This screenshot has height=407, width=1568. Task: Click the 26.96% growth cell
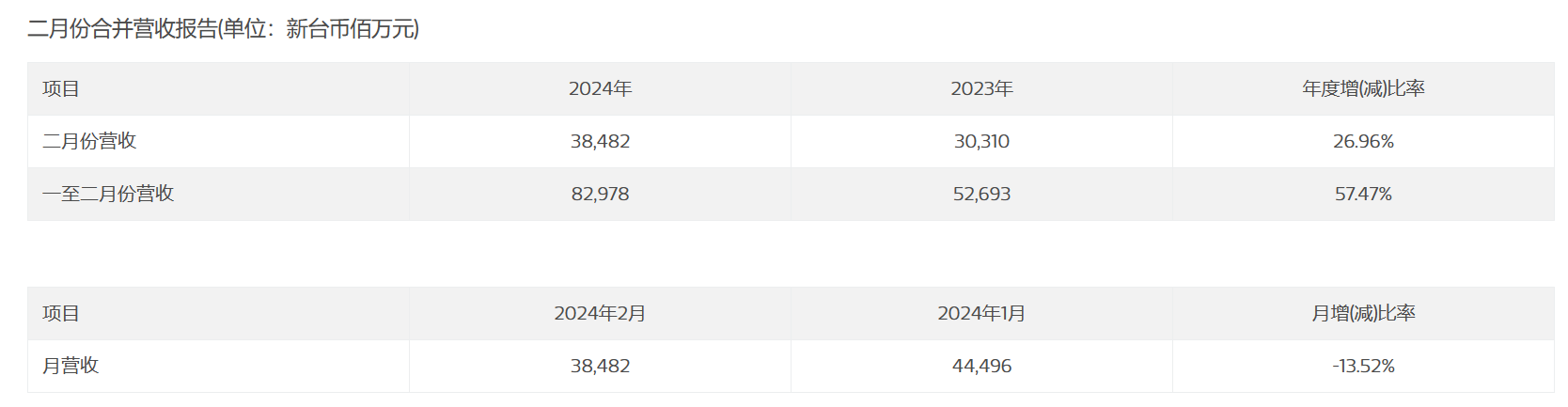1363,142
